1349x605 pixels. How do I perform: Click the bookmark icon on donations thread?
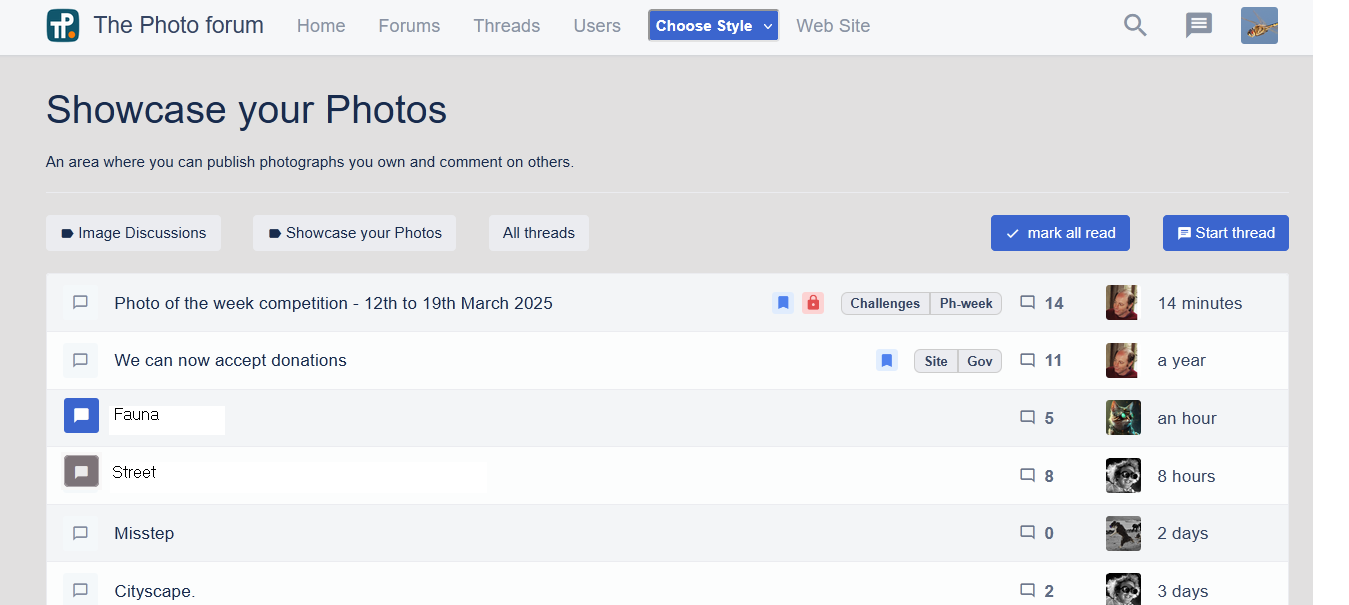tap(886, 361)
